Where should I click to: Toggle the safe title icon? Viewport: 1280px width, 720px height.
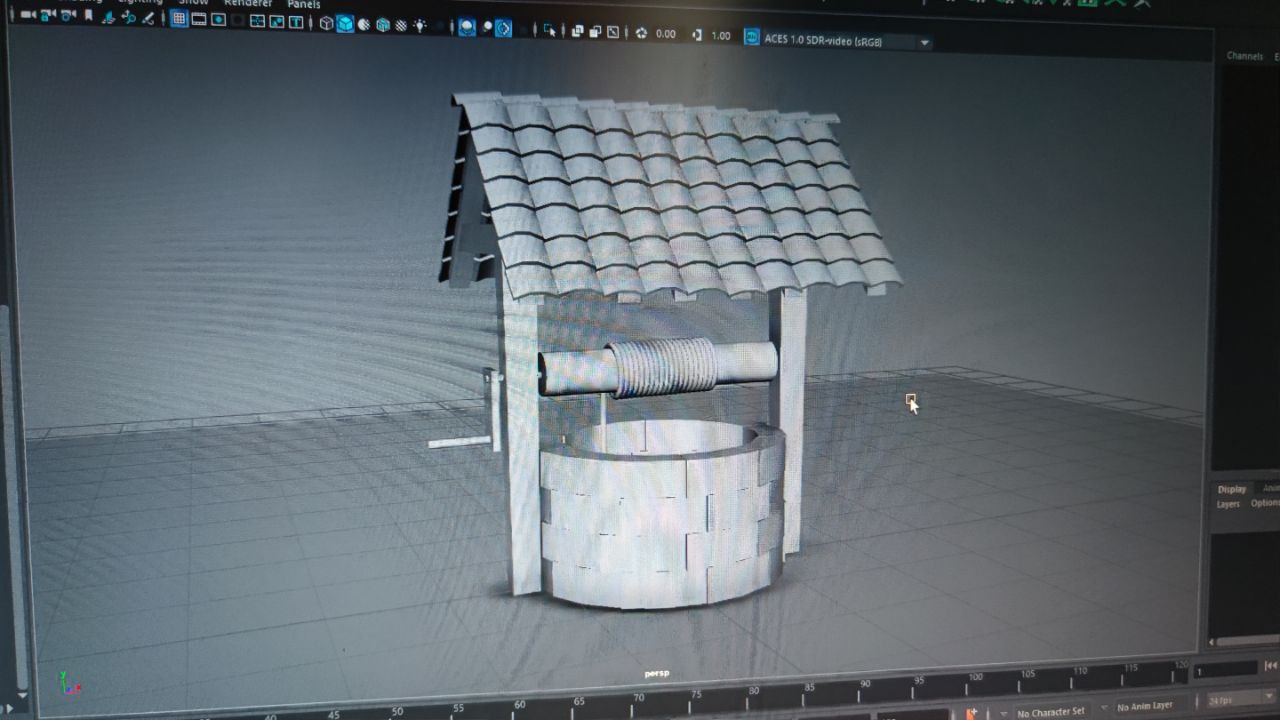296,22
